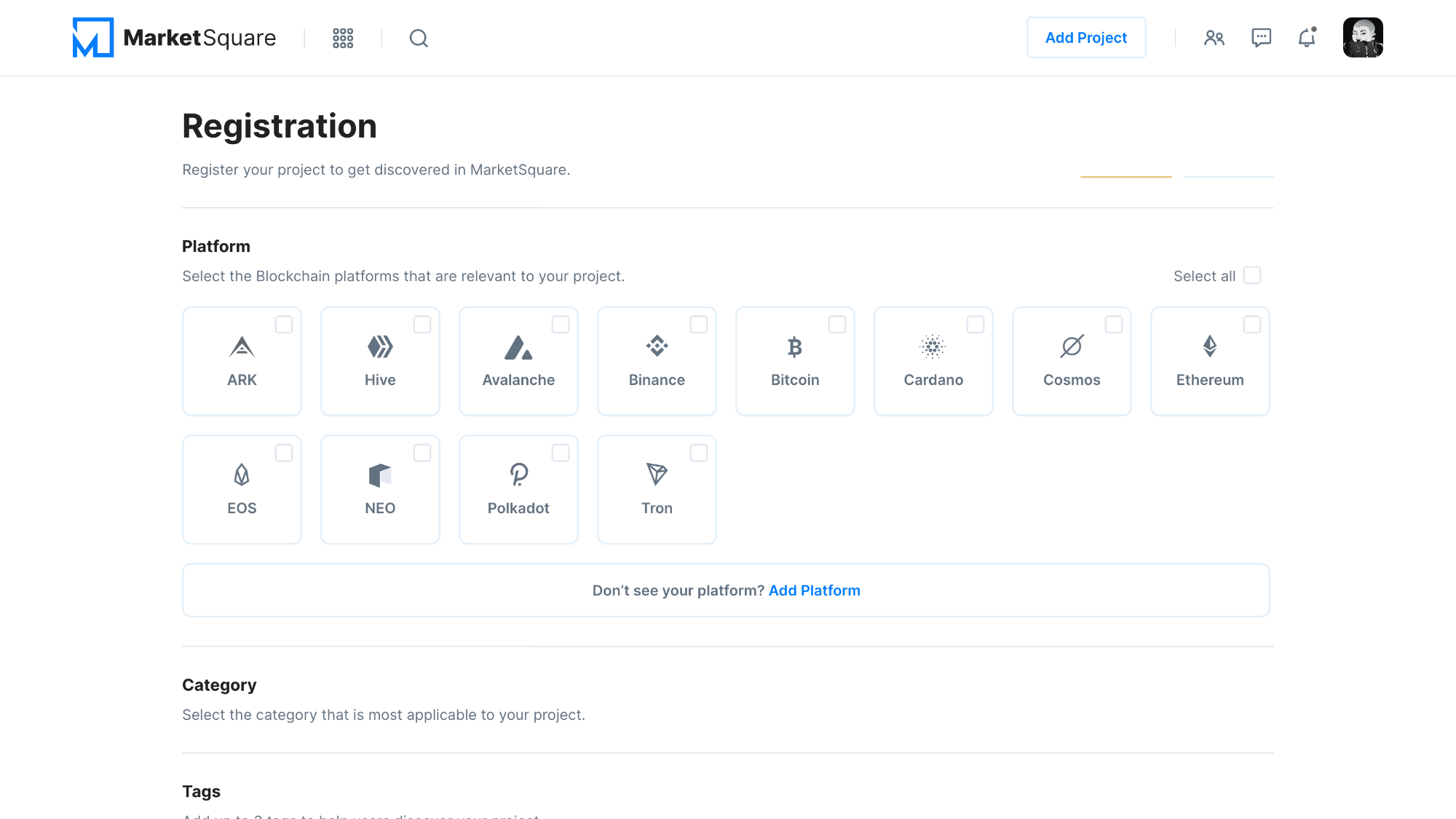Open the search magnifier icon

(419, 38)
